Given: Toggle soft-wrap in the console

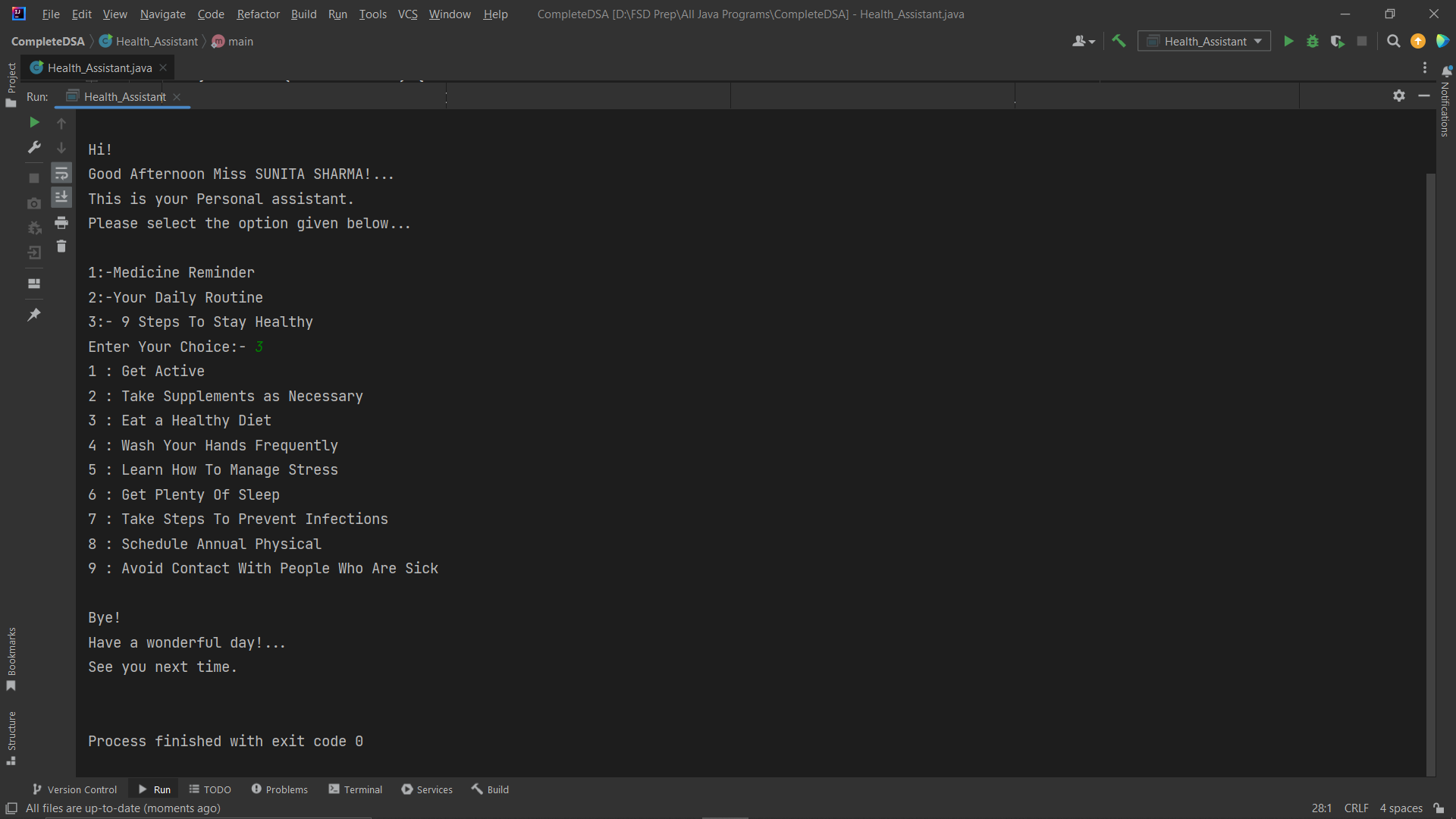Looking at the screenshot, I should [61, 174].
